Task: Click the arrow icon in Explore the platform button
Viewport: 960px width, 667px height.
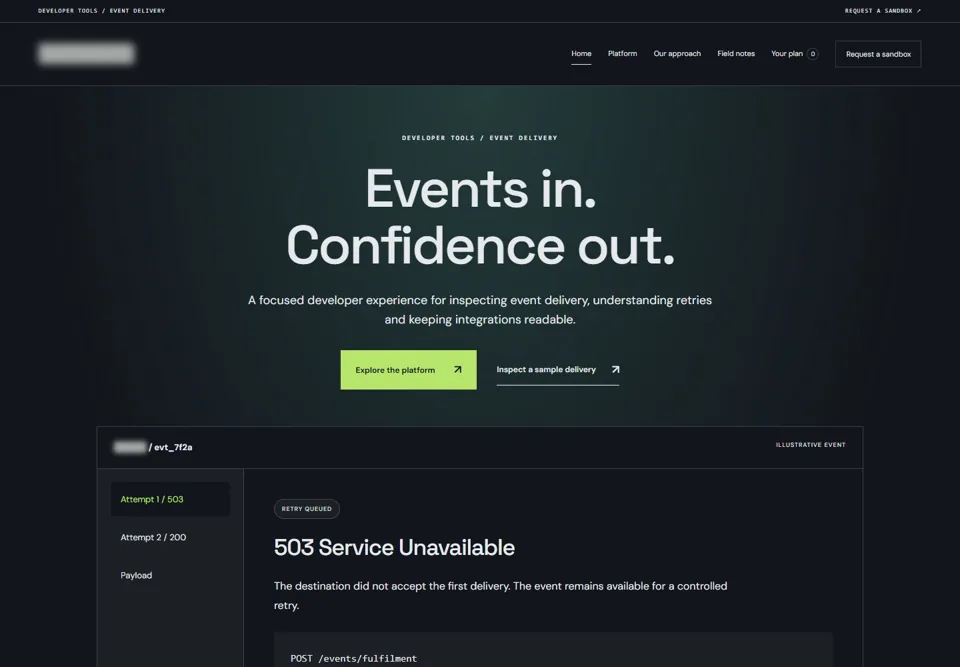Action: [457, 369]
